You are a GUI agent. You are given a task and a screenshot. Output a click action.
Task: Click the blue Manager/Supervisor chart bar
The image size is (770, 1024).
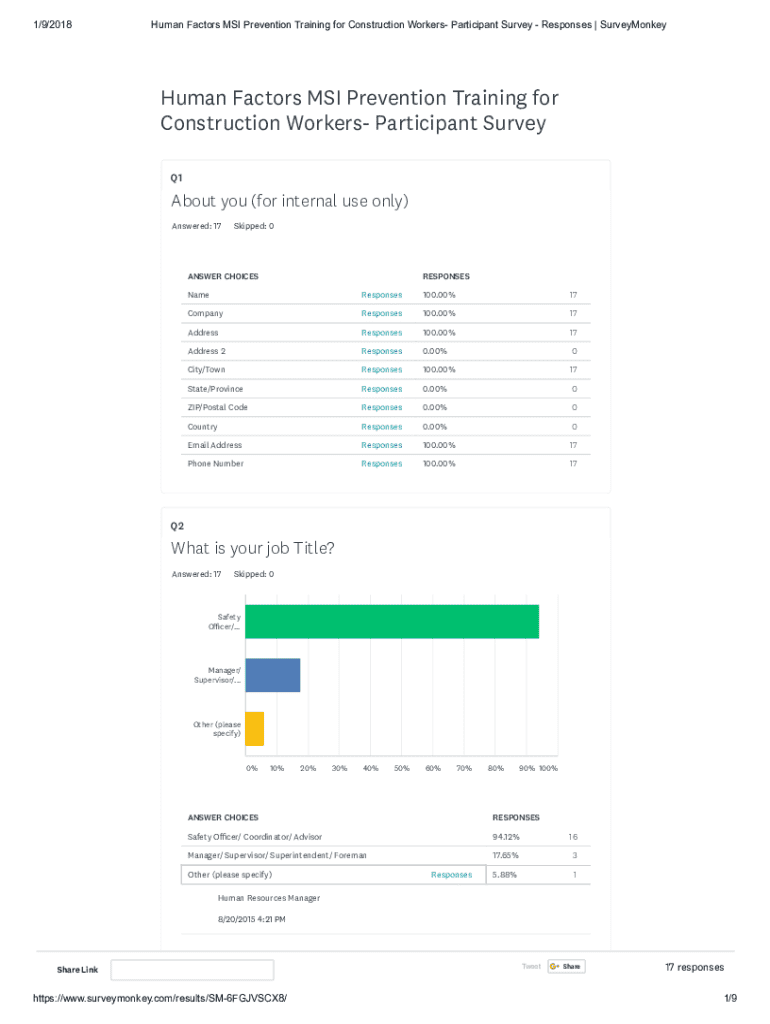(272, 675)
